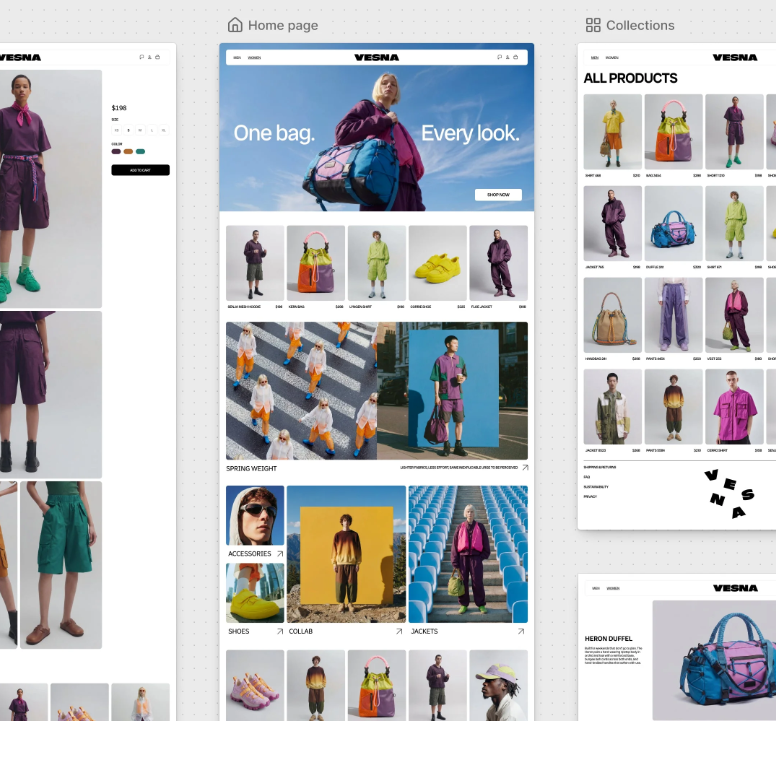Click WOMEN in the All Products page navigation
The height and width of the screenshot is (766, 776).
(x=612, y=58)
